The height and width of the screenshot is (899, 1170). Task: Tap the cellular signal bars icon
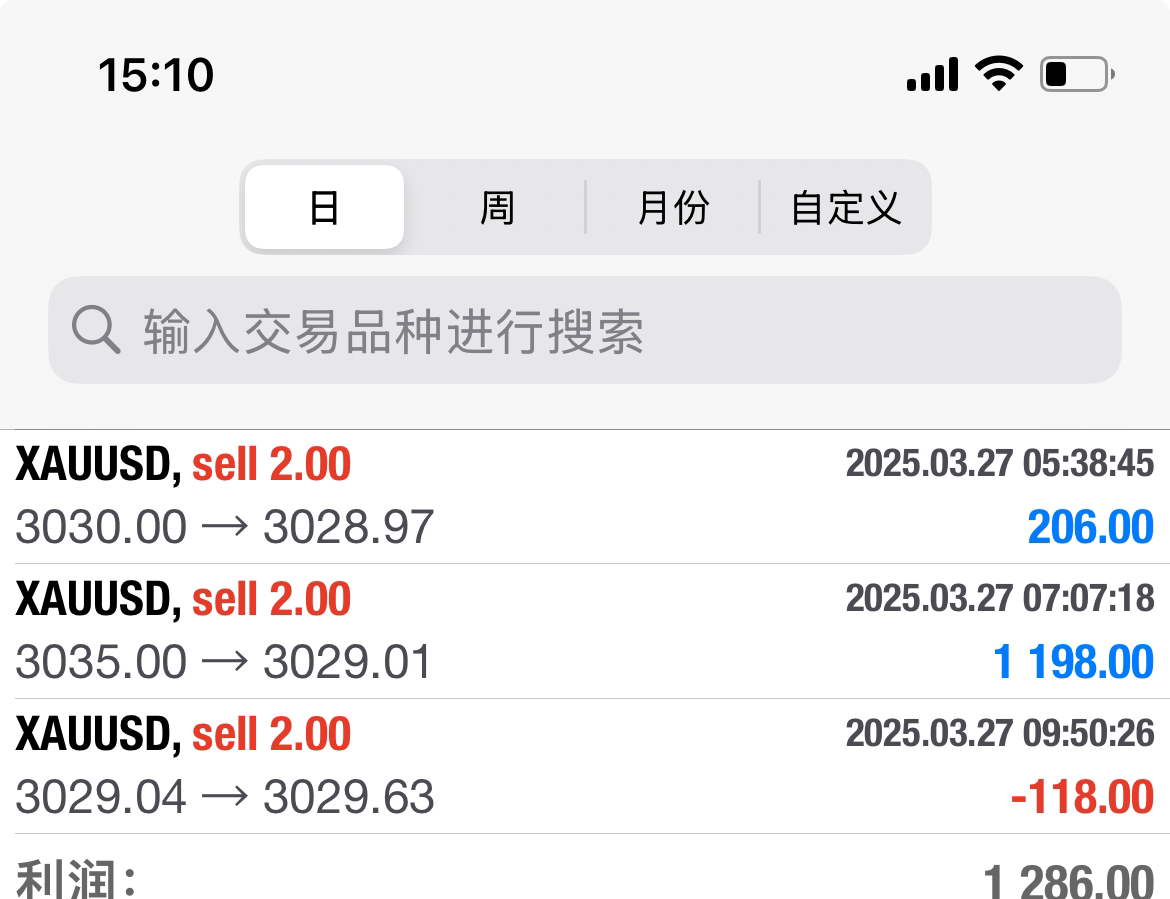(x=932, y=74)
